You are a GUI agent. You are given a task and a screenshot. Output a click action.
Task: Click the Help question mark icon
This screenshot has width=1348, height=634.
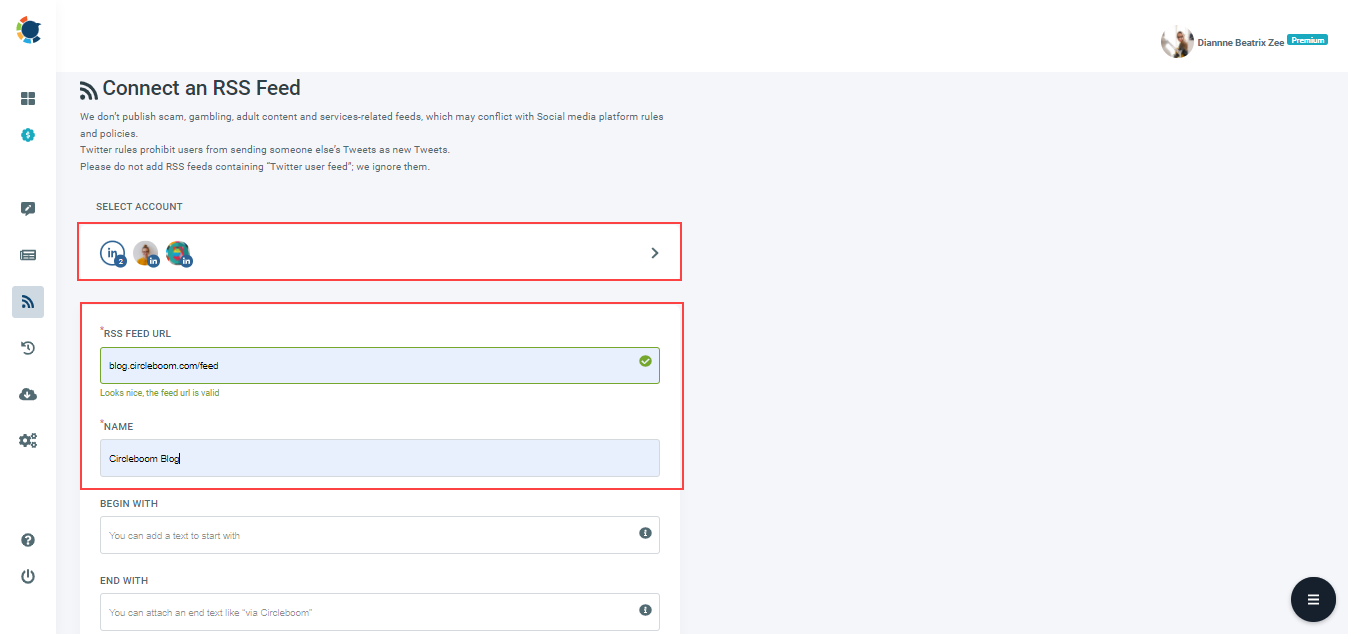pos(28,540)
